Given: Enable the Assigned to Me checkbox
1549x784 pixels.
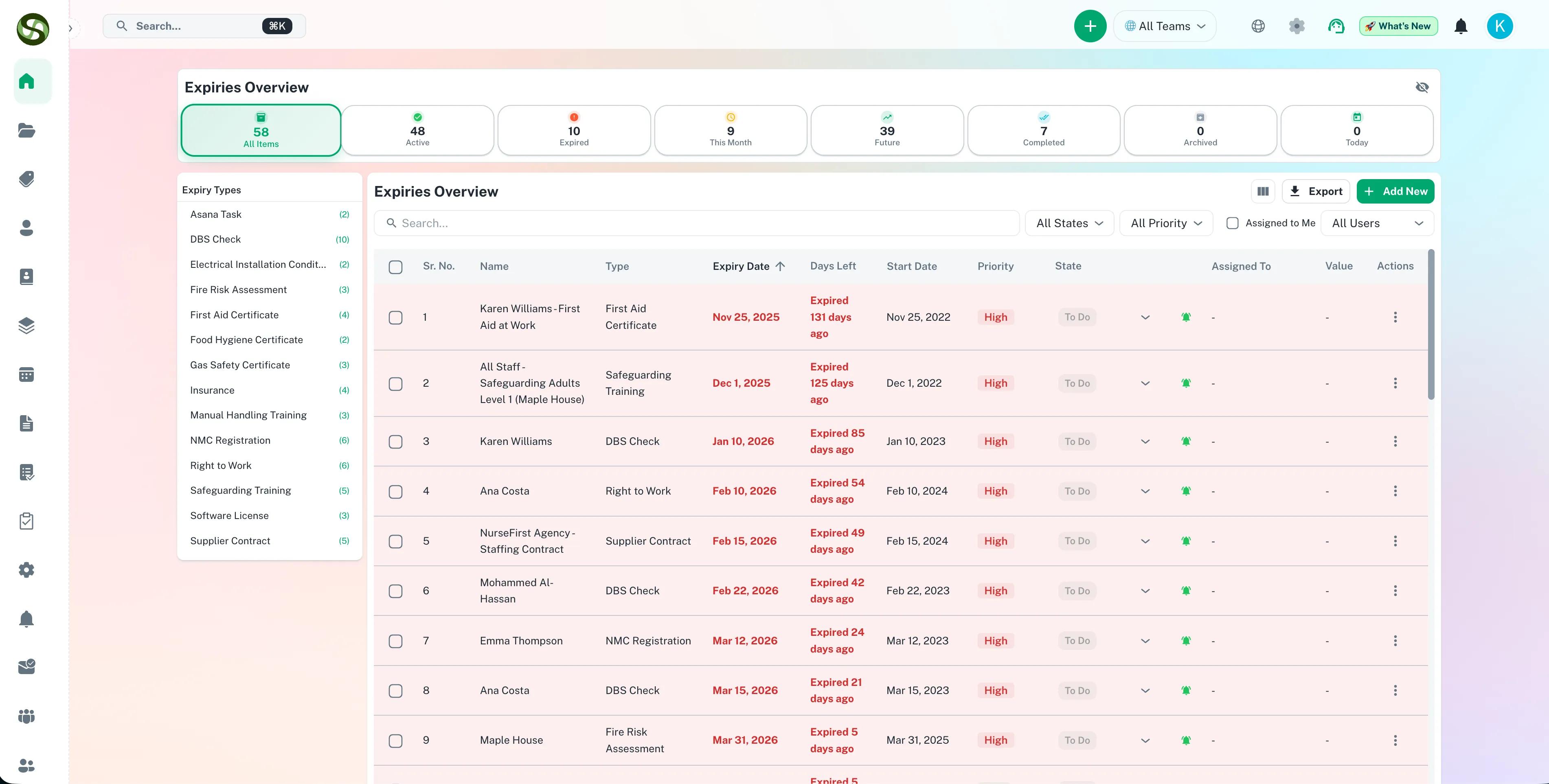Looking at the screenshot, I should pyautogui.click(x=1232, y=223).
